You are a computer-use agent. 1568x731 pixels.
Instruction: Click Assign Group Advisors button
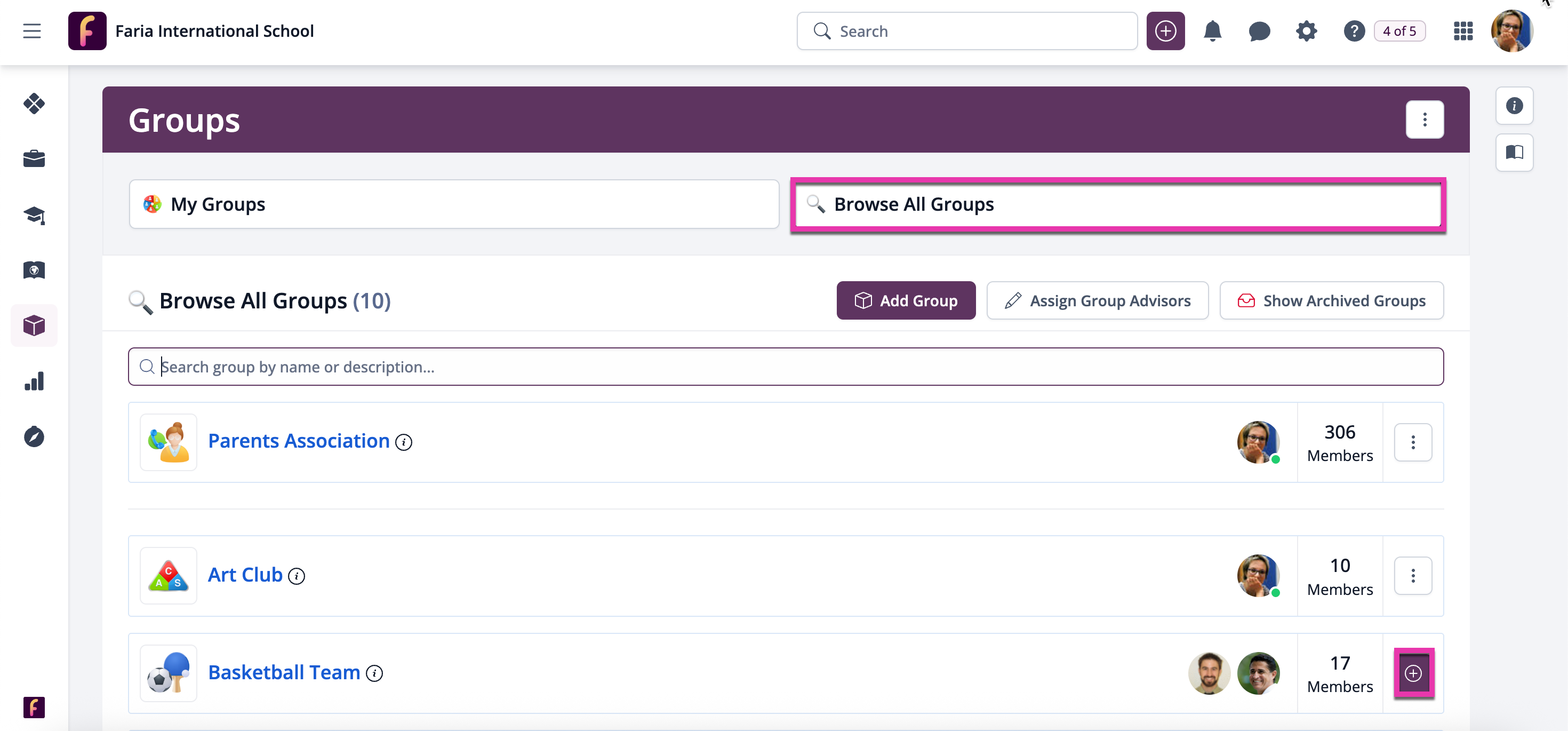[1097, 300]
